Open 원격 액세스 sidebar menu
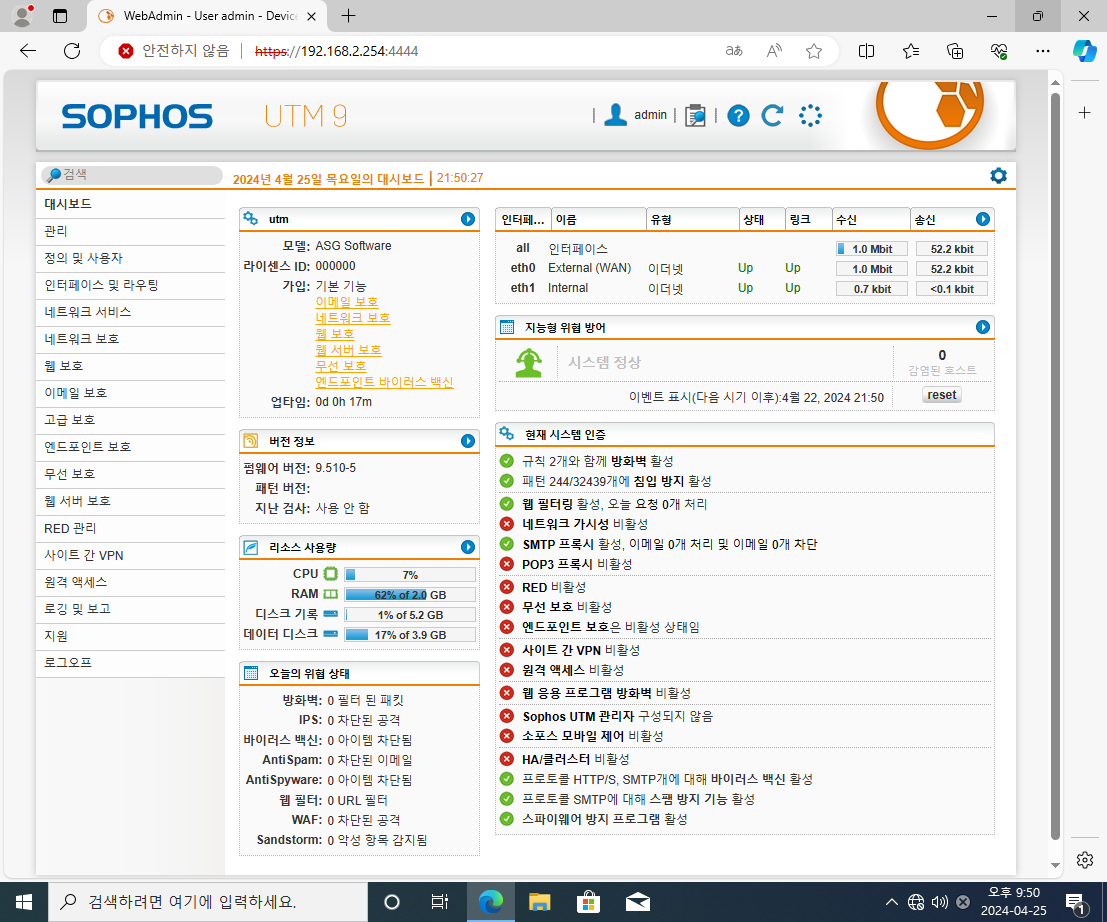This screenshot has height=922, width=1107. click(131, 582)
